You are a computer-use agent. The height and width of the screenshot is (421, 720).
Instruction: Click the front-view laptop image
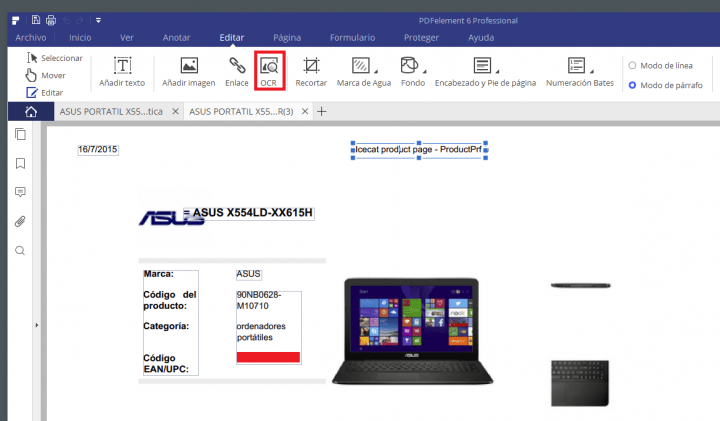click(x=412, y=331)
